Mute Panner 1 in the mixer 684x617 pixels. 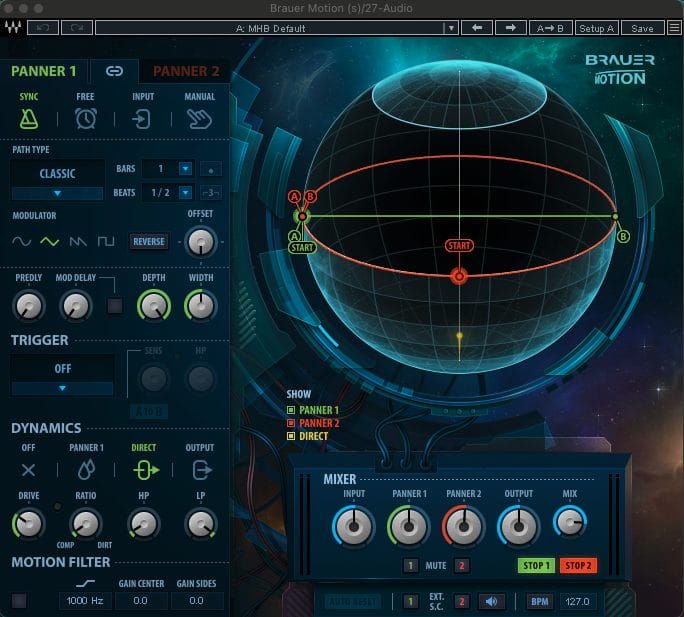coord(410,566)
